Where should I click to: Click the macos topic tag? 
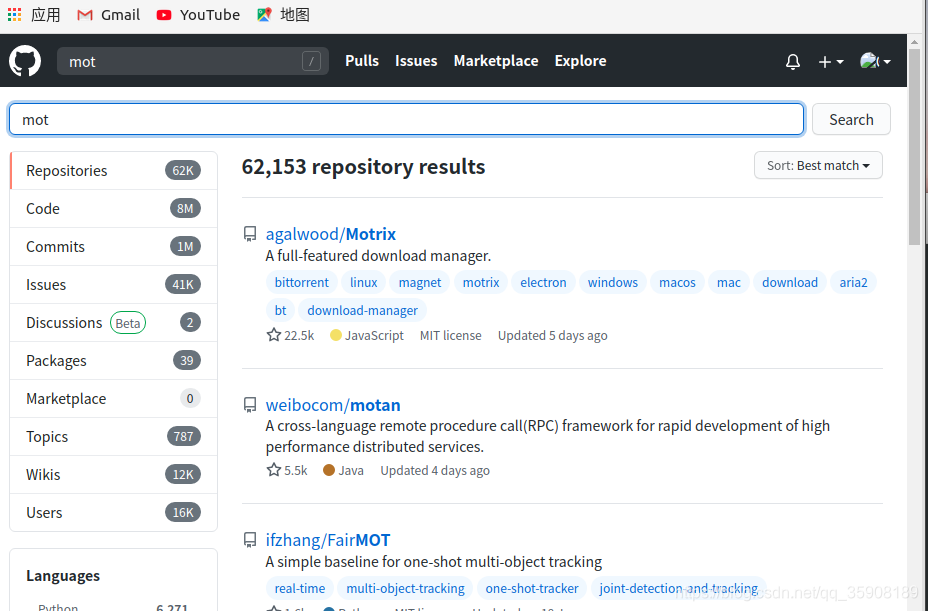[x=677, y=282]
